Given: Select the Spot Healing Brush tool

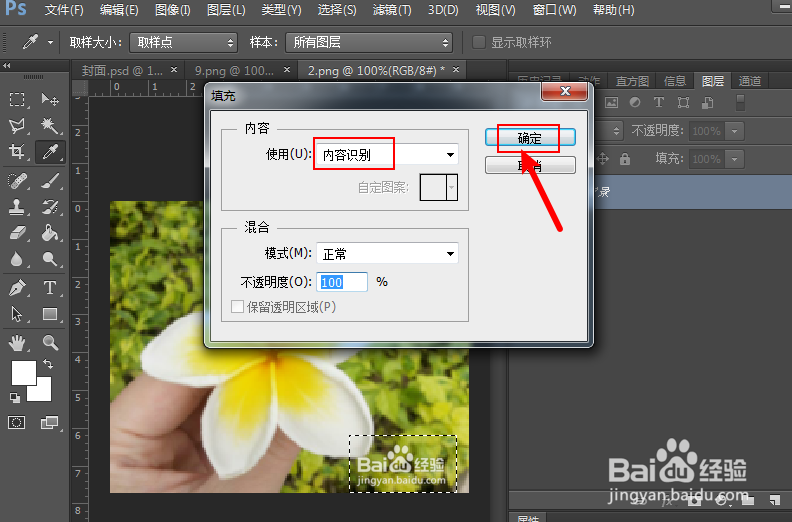Looking at the screenshot, I should (x=17, y=180).
